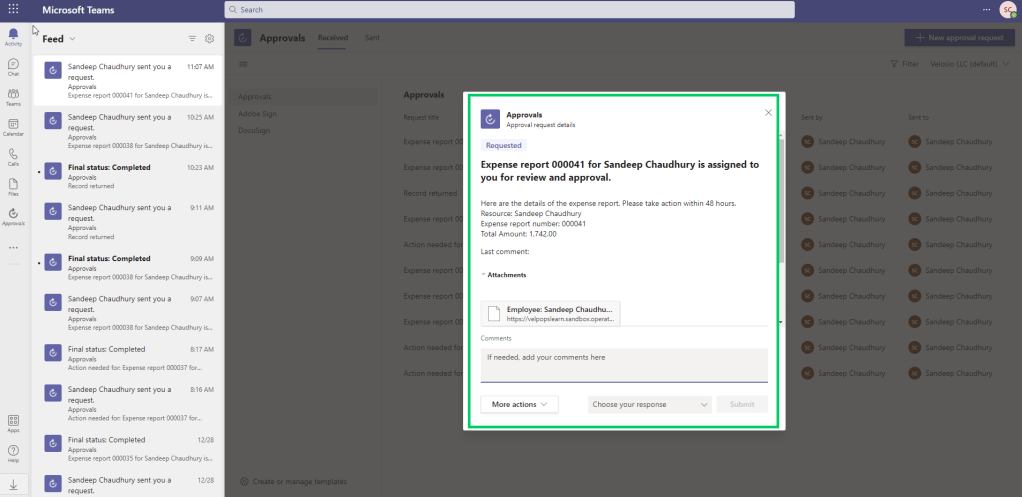Click the Feed filter icon
Screen dimensions: 1022x497
(192, 39)
